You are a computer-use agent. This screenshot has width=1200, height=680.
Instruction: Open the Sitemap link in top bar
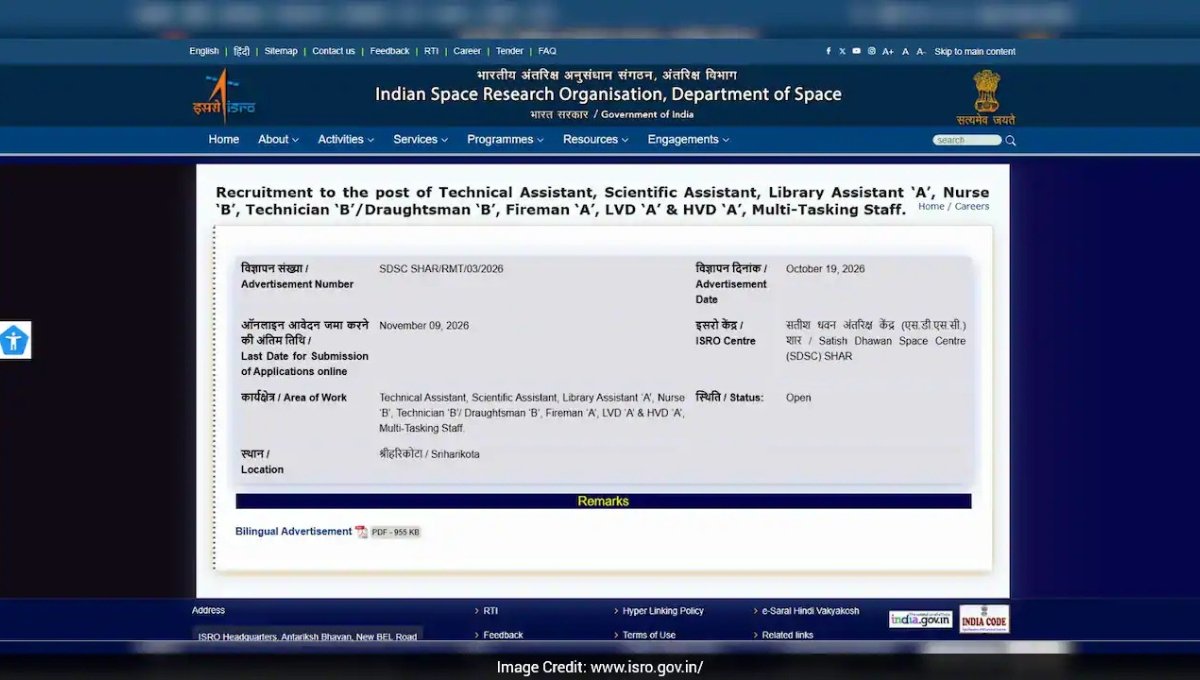281,51
